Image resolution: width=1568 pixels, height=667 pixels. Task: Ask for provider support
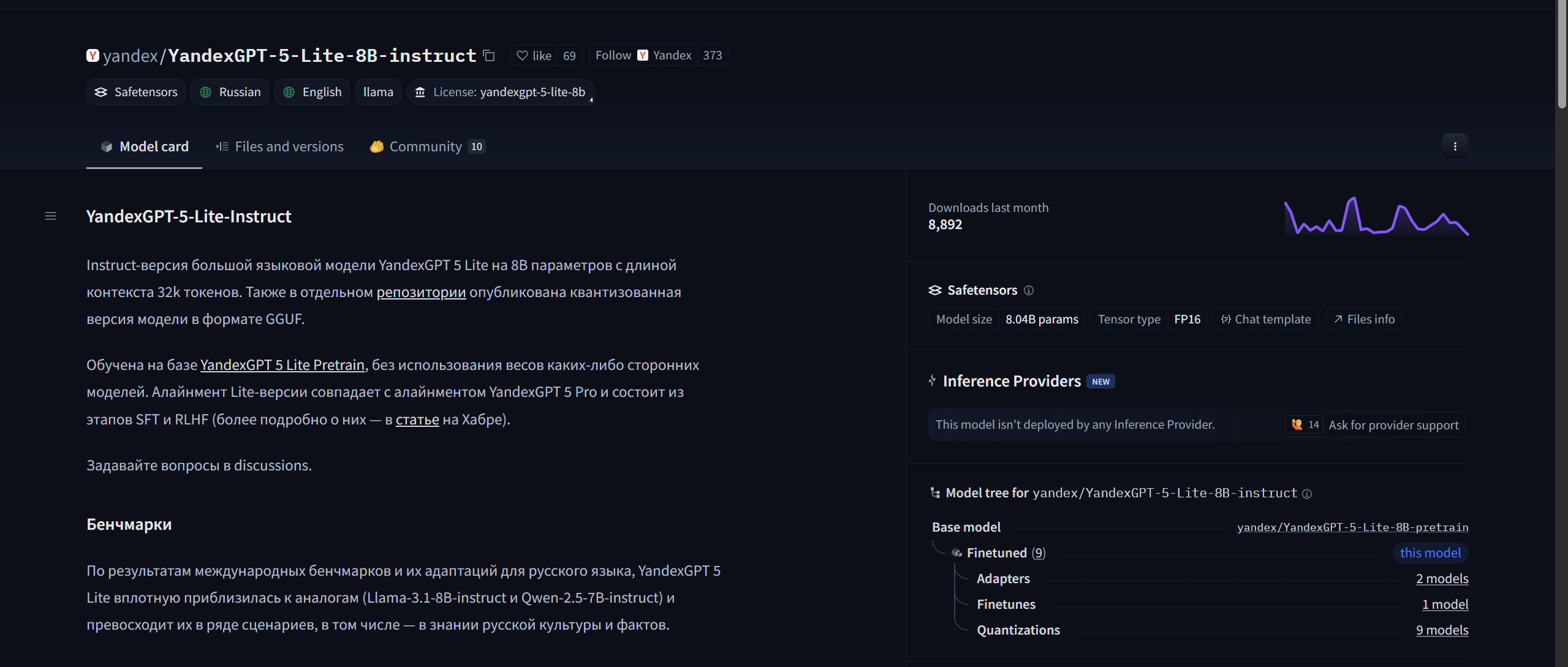click(1373, 424)
